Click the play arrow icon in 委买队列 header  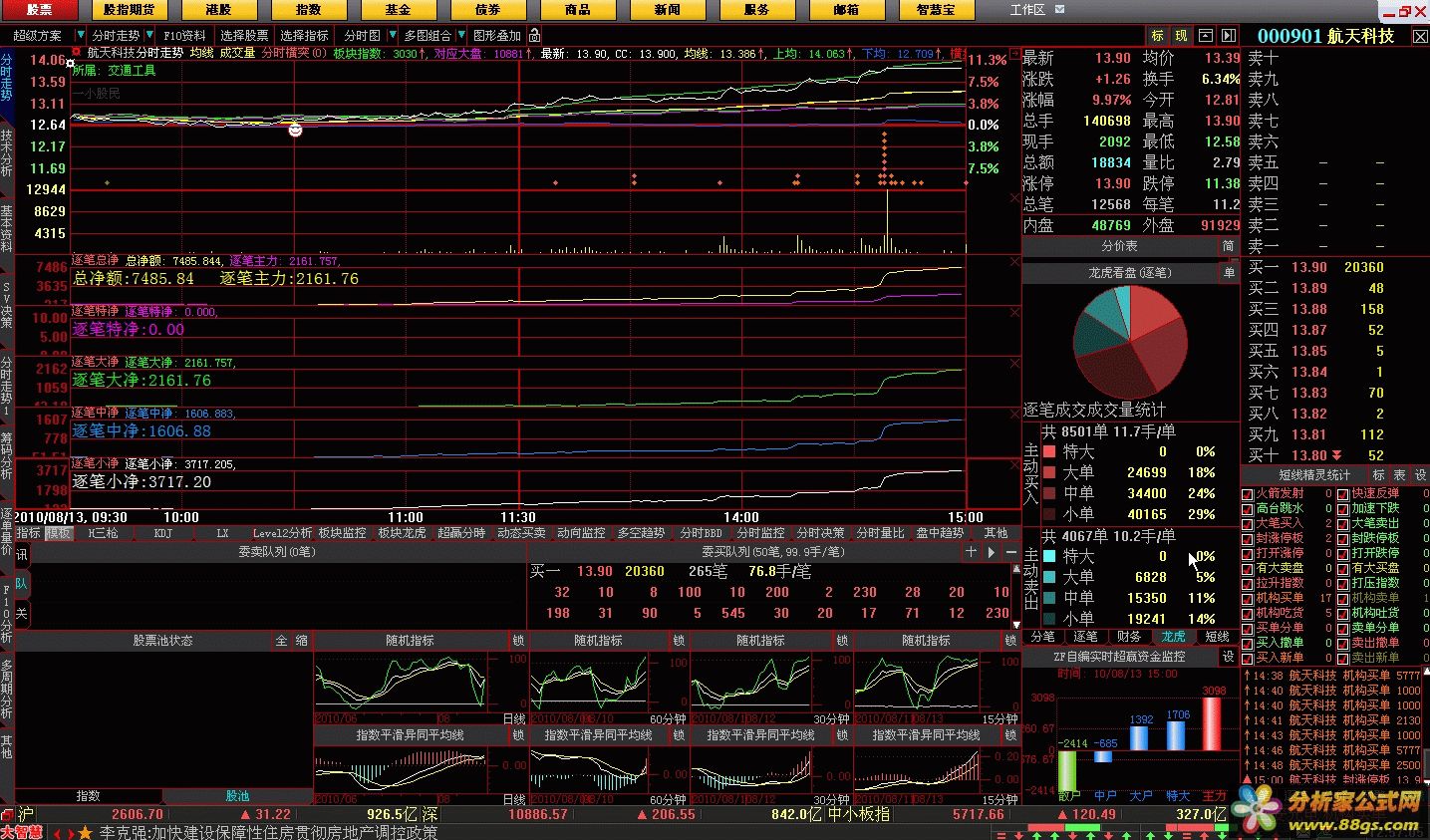point(993,551)
